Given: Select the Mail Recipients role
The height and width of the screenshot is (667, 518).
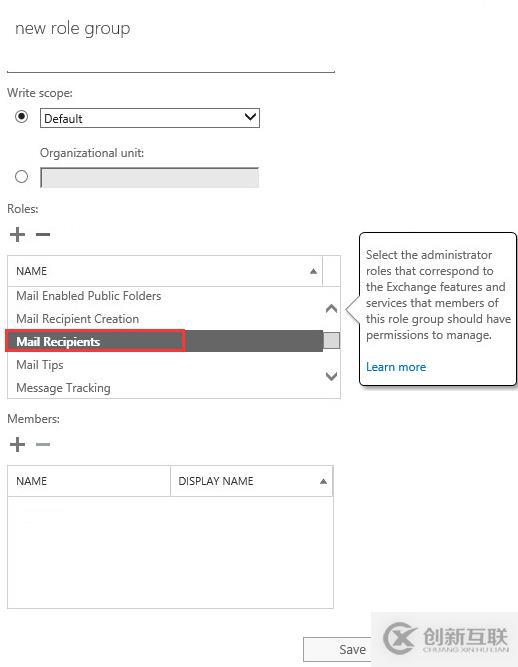Looking at the screenshot, I should (x=165, y=342).
